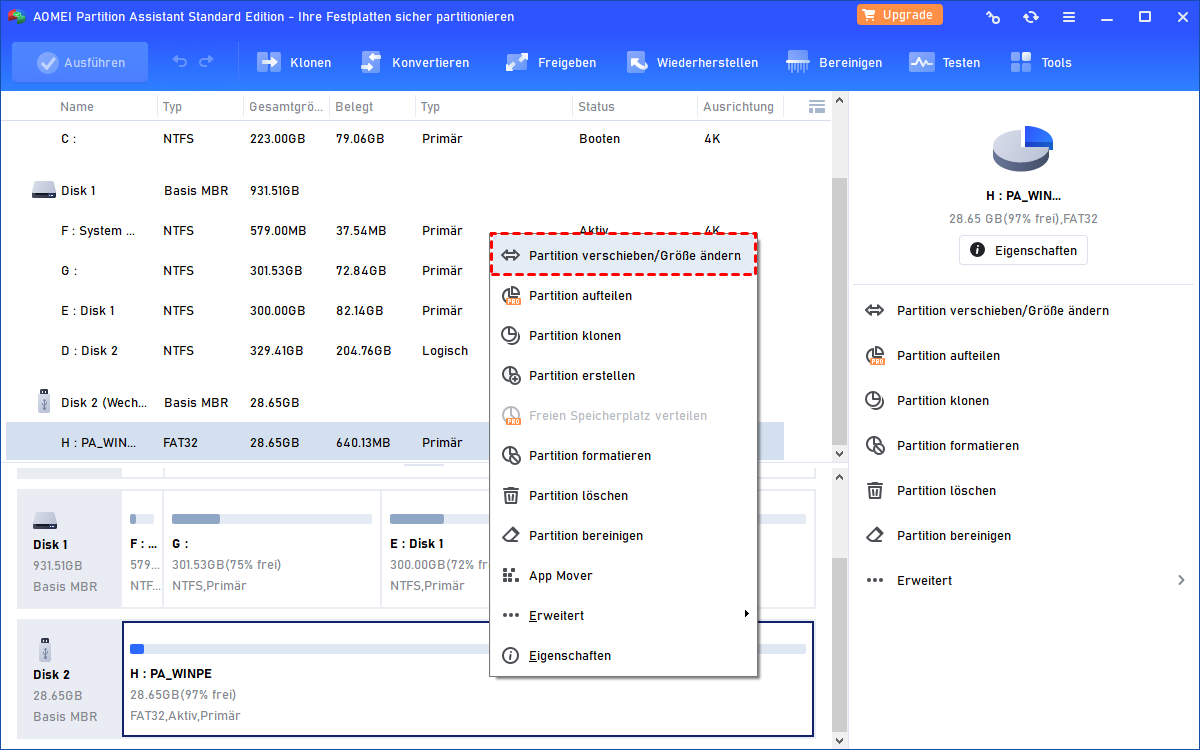
Task: Click Eigenschaften button in right panel
Action: click(1023, 250)
